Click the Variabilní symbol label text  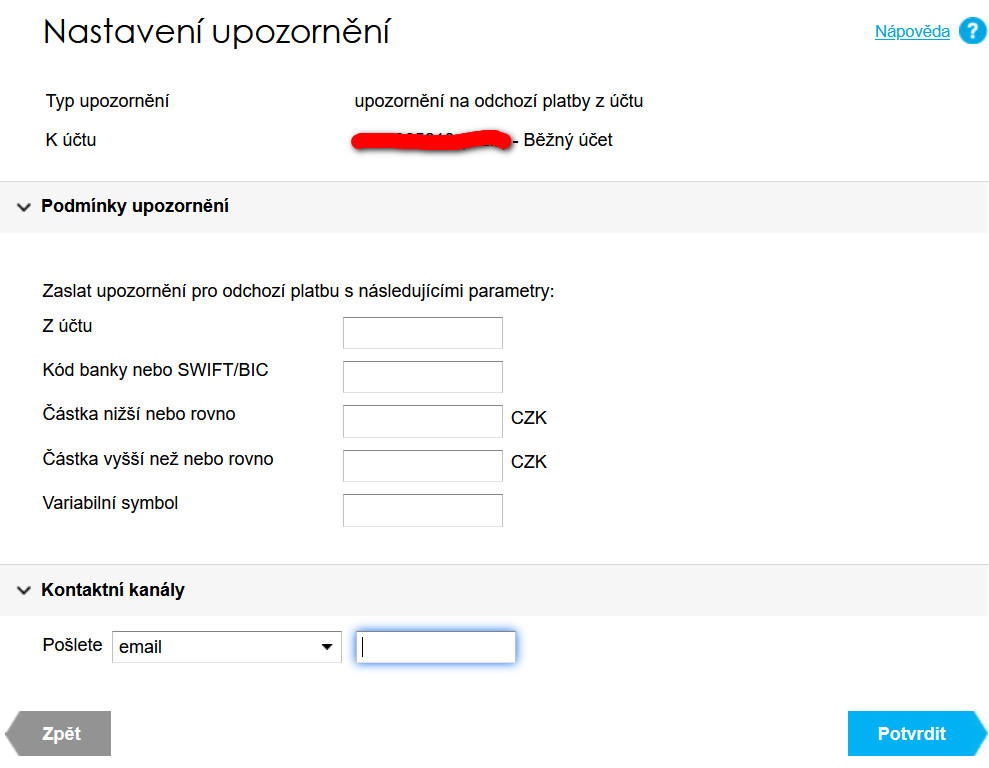[110, 504]
